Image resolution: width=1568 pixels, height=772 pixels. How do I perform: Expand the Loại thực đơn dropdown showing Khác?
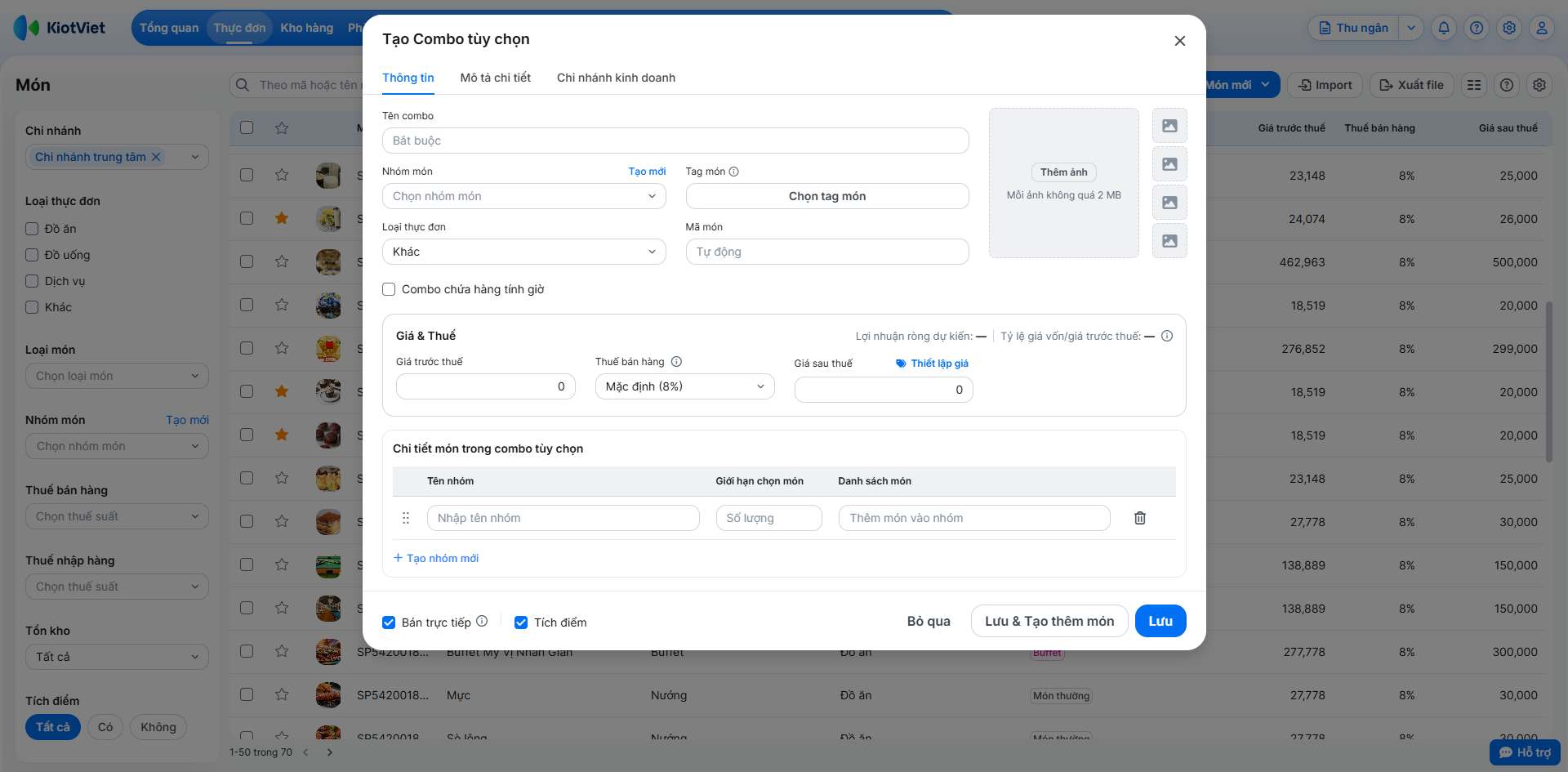tap(523, 252)
